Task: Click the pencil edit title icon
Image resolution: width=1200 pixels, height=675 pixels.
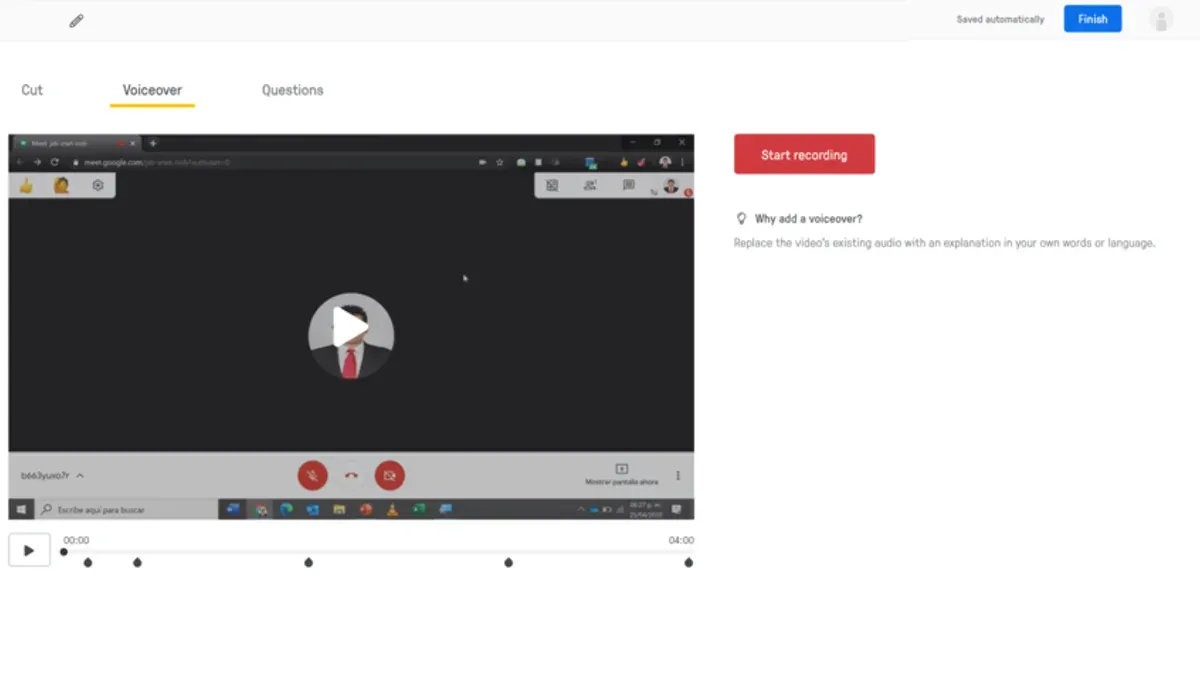Action: [x=76, y=21]
